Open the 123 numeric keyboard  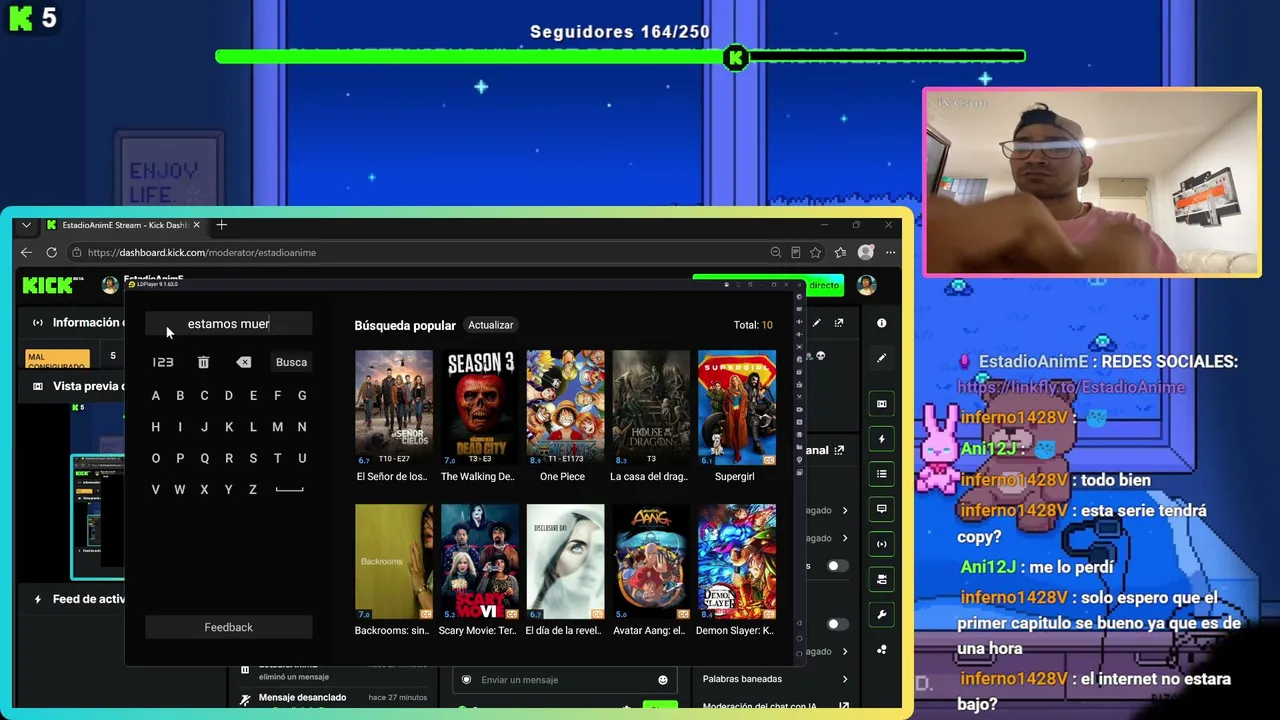tap(163, 362)
